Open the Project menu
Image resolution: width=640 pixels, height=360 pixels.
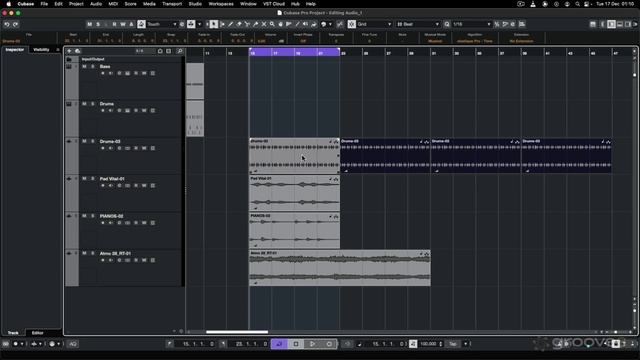[x=76, y=4]
